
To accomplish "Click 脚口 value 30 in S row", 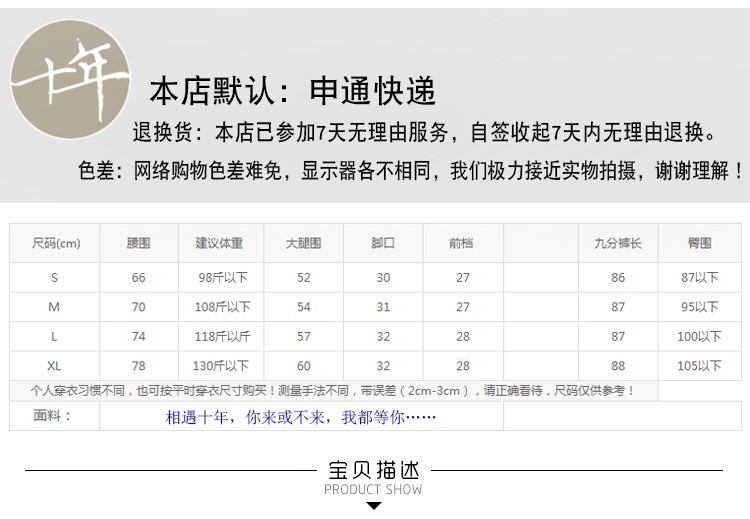I will click(x=383, y=277).
